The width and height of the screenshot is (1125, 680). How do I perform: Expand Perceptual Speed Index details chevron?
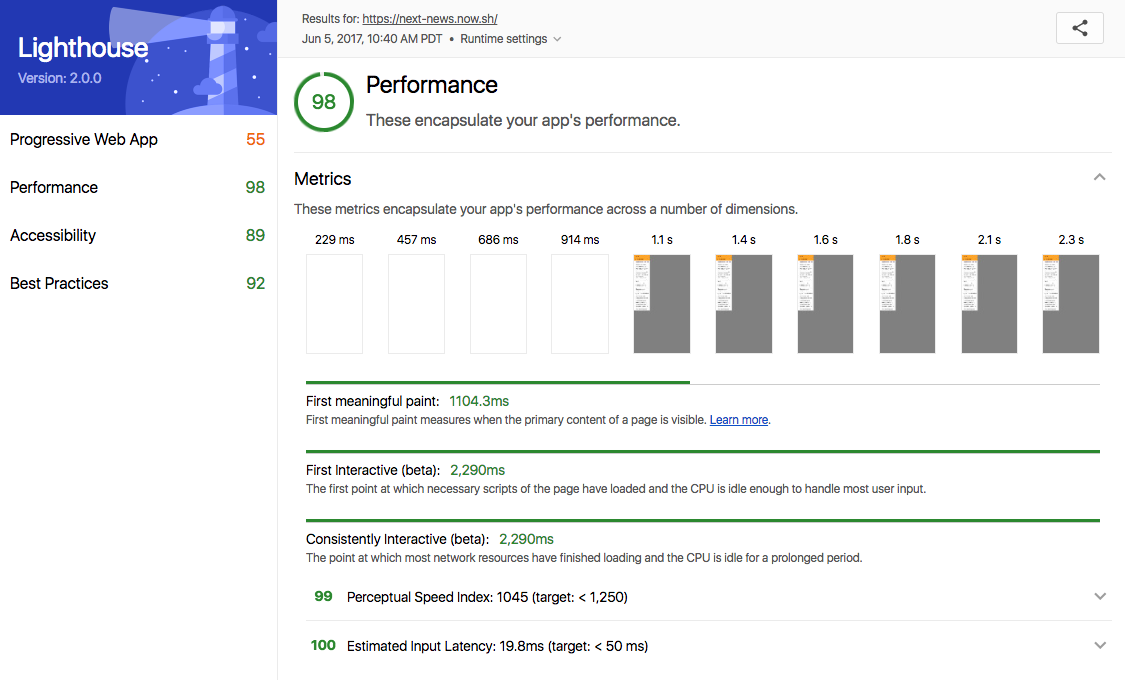[x=1100, y=596]
